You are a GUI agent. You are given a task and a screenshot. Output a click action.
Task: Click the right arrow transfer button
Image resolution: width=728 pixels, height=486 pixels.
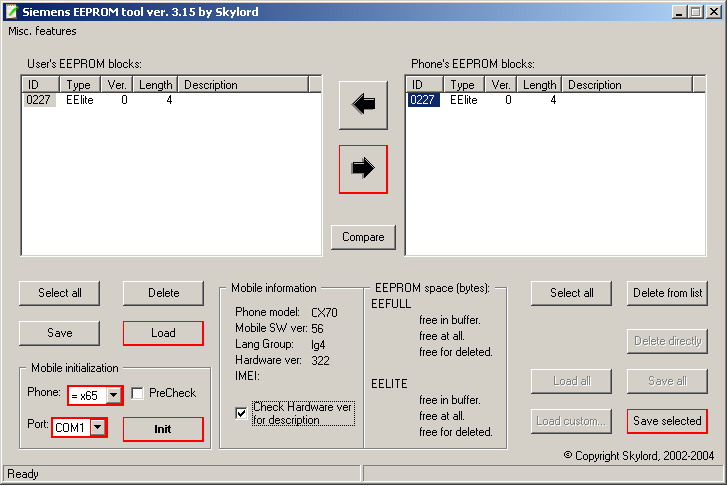click(x=363, y=169)
